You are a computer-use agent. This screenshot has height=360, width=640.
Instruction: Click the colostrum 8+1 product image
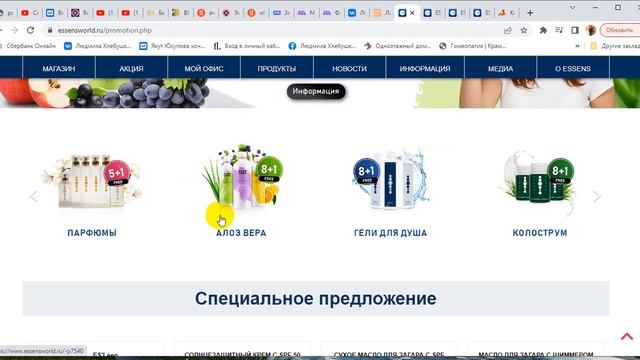(539, 181)
